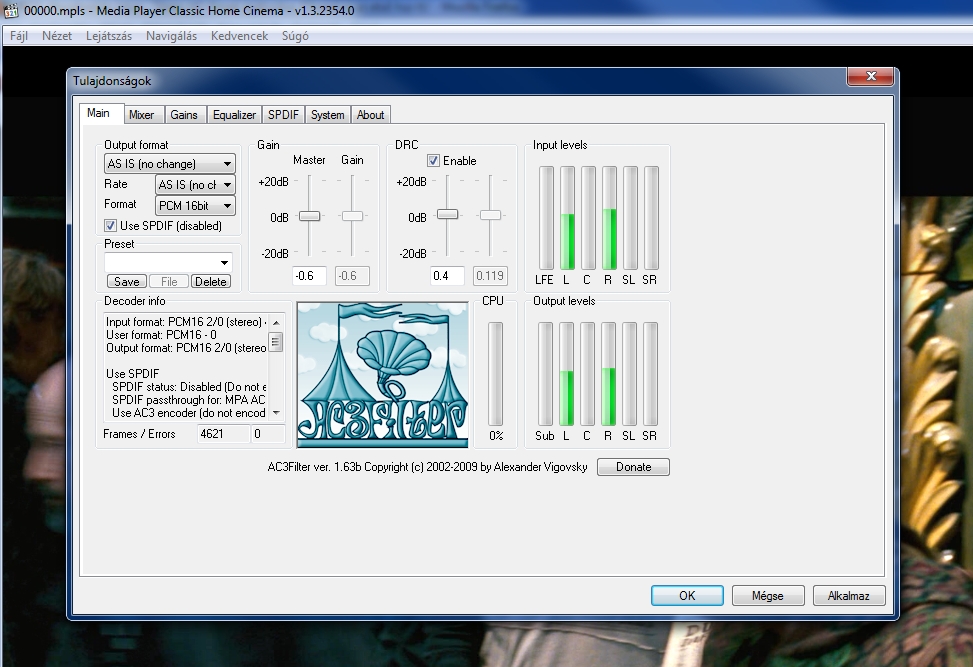Open the Navigálás menu
973x667 pixels.
[x=171, y=36]
